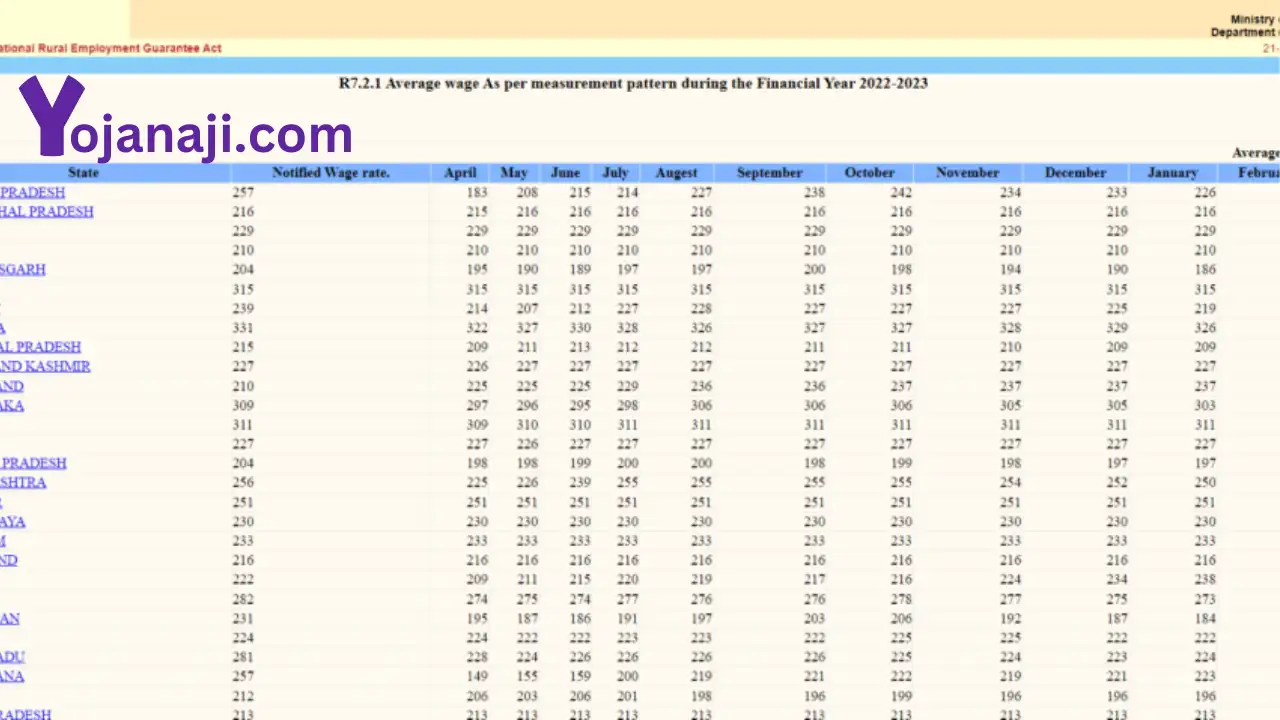The width and height of the screenshot is (1280, 720).
Task: Select the April column header
Action: tap(460, 173)
